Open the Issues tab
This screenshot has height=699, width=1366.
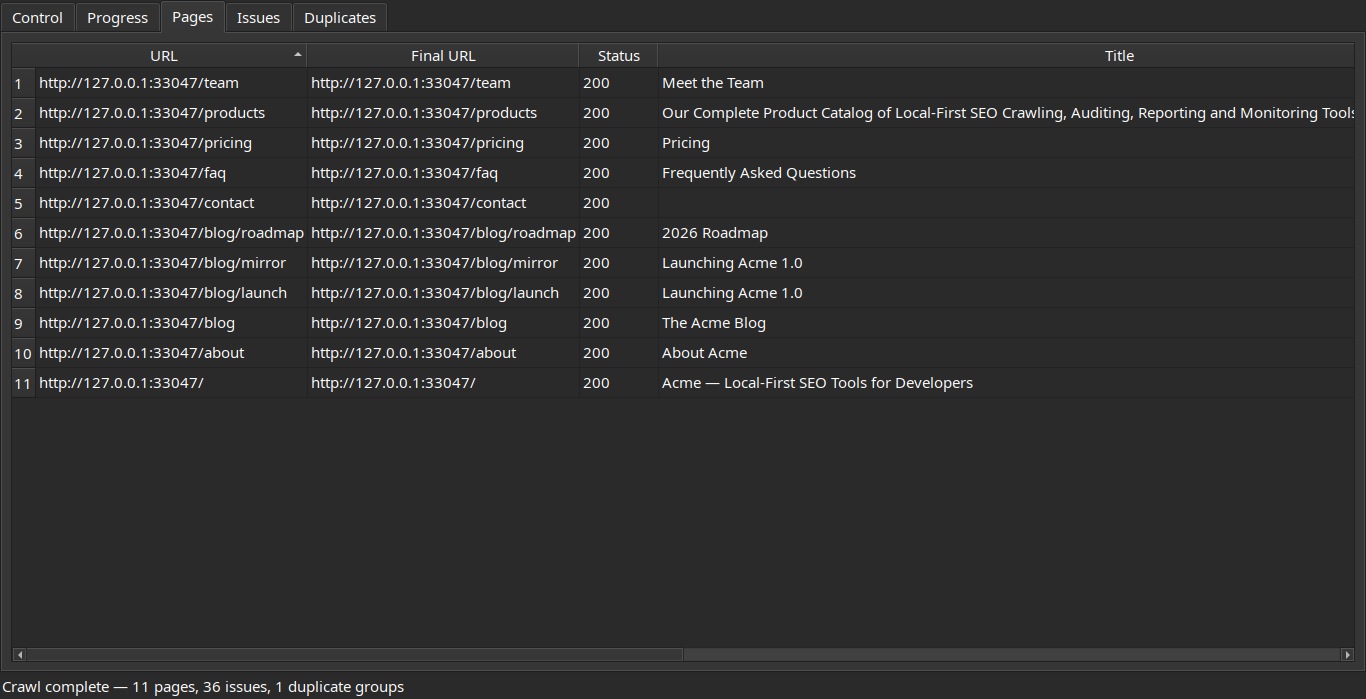coord(258,18)
